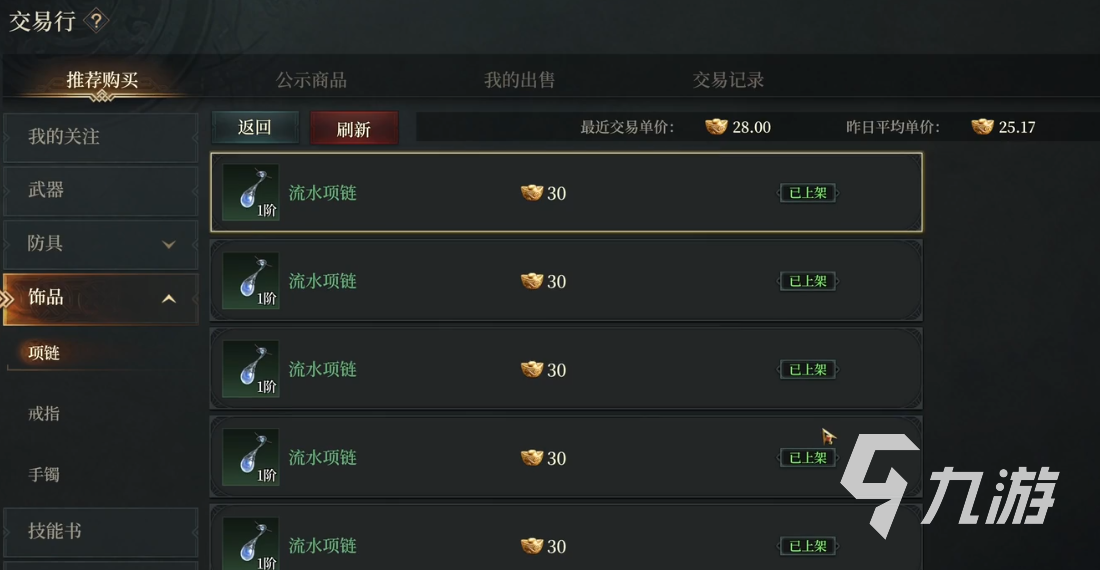1100x570 pixels.
Task: Click second 流水项链 necklace item icon
Action: (251, 281)
